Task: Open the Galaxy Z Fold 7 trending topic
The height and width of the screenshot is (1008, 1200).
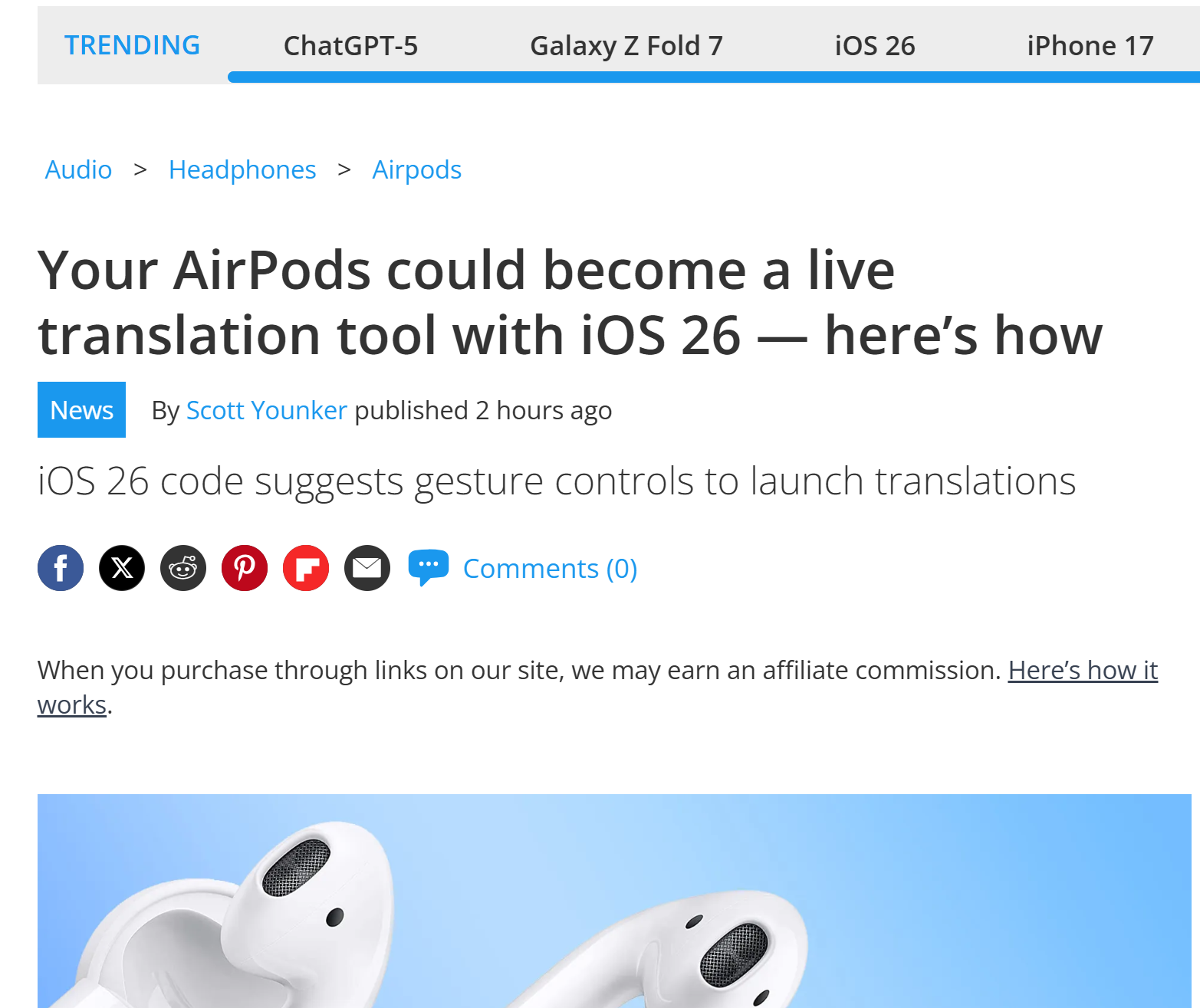Action: pos(626,46)
